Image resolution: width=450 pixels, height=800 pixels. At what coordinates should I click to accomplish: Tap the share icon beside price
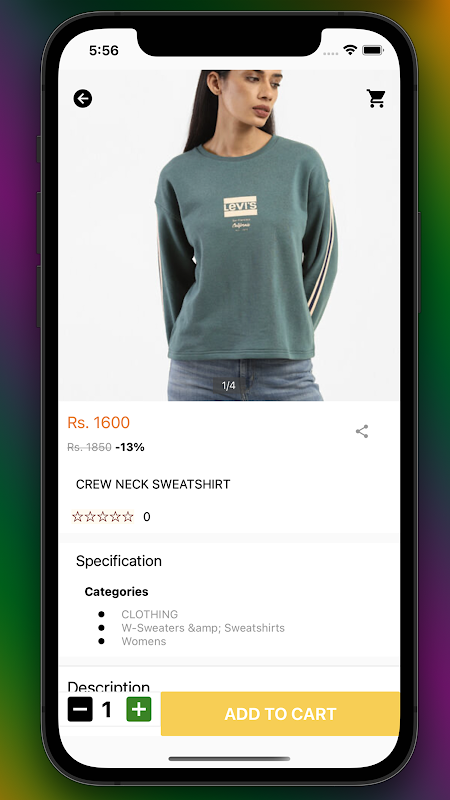coord(362,431)
